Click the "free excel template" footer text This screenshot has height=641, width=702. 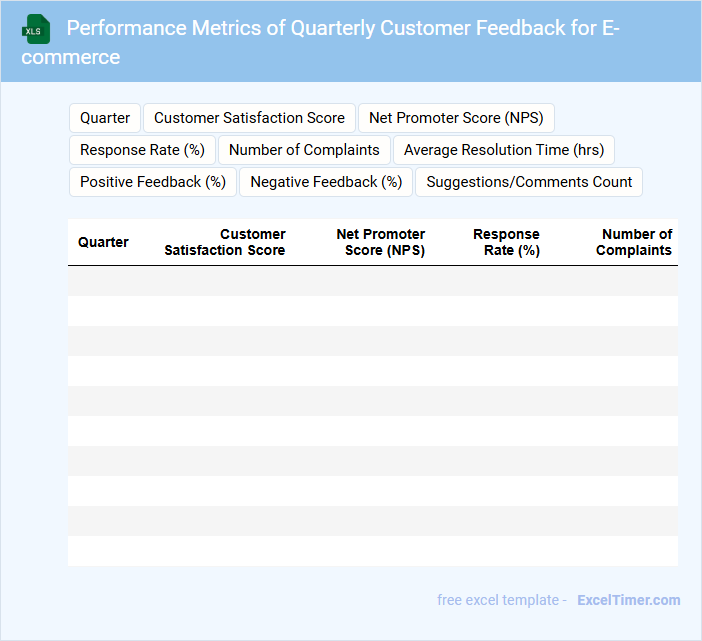click(x=498, y=600)
